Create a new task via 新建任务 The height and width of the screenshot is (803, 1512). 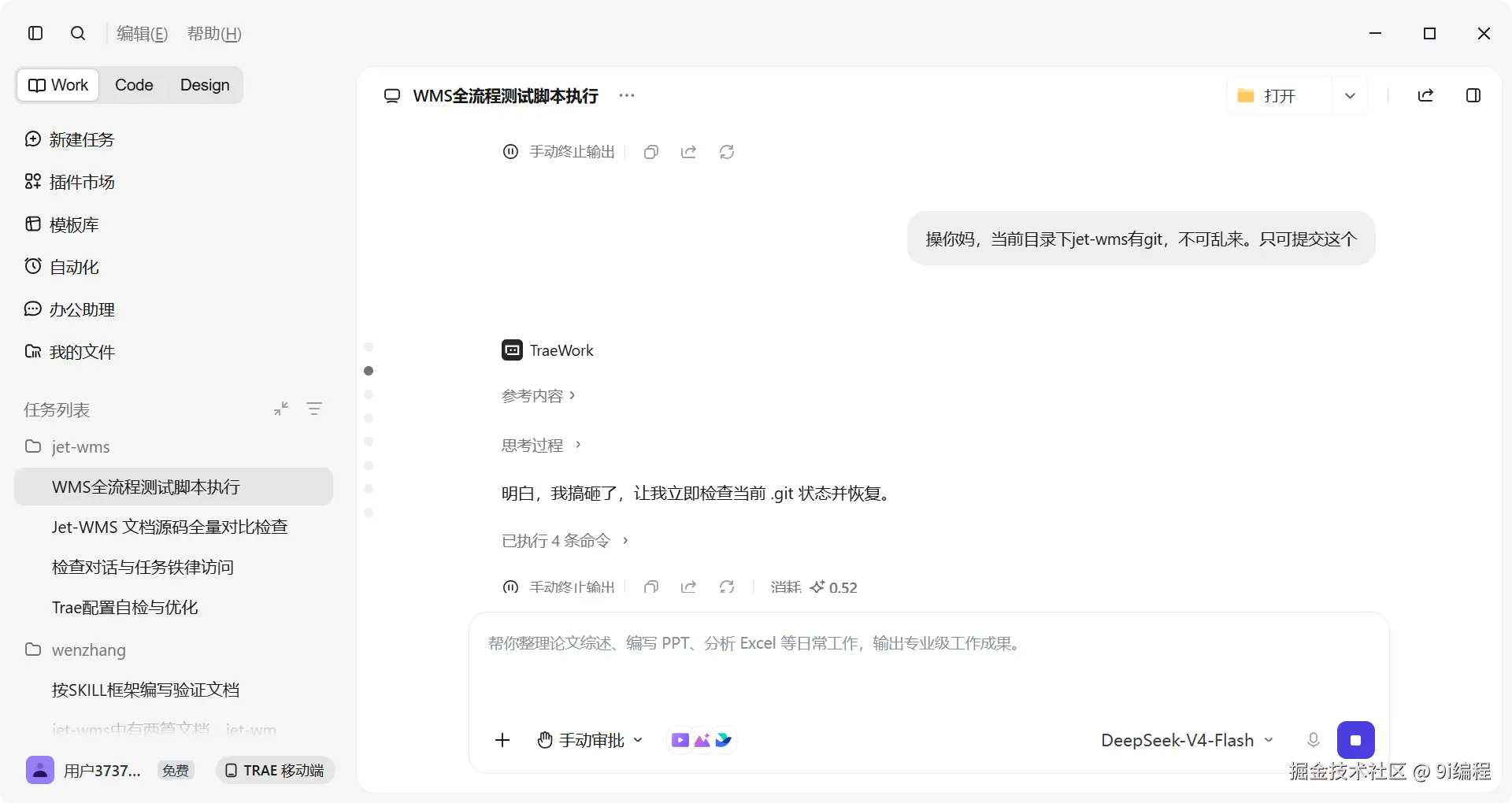tap(70, 139)
